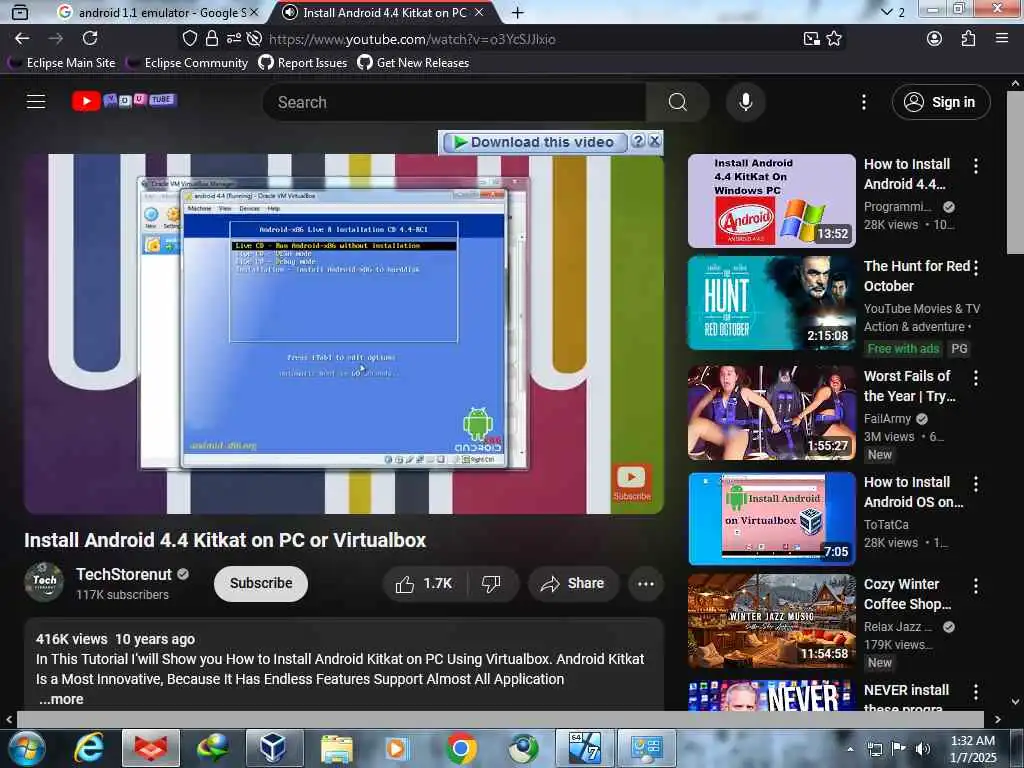Open ToTatCa Install Android on Virtualbox thumbnail
The height and width of the screenshot is (768, 1024).
click(771, 519)
